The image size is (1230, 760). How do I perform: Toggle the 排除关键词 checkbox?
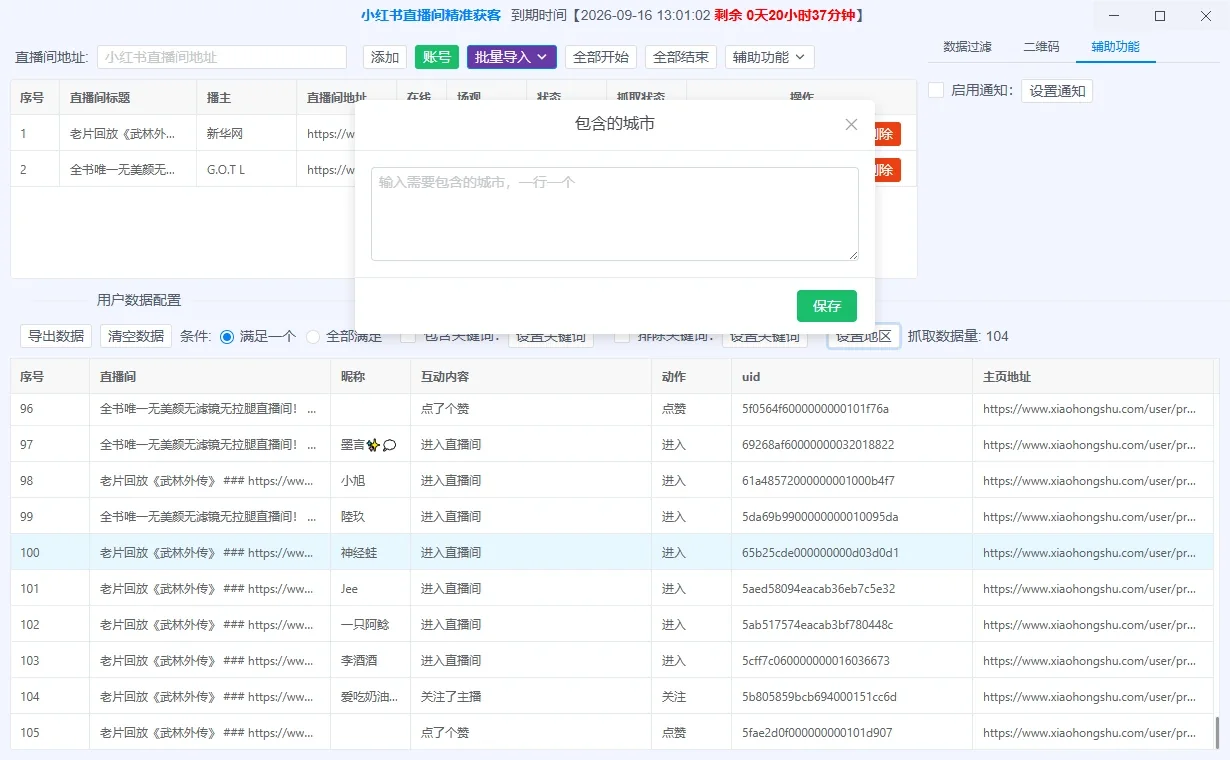point(622,336)
